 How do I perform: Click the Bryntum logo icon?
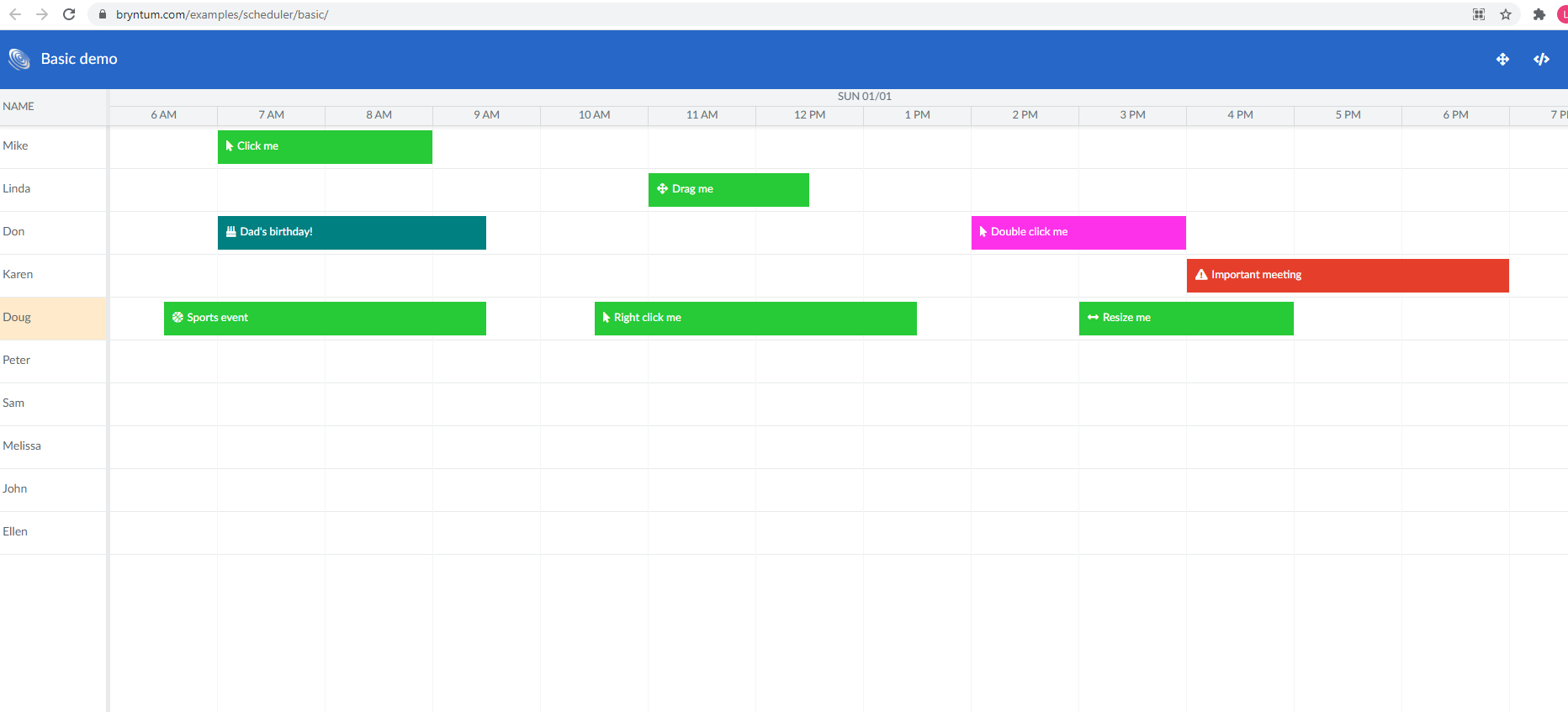[x=19, y=59]
